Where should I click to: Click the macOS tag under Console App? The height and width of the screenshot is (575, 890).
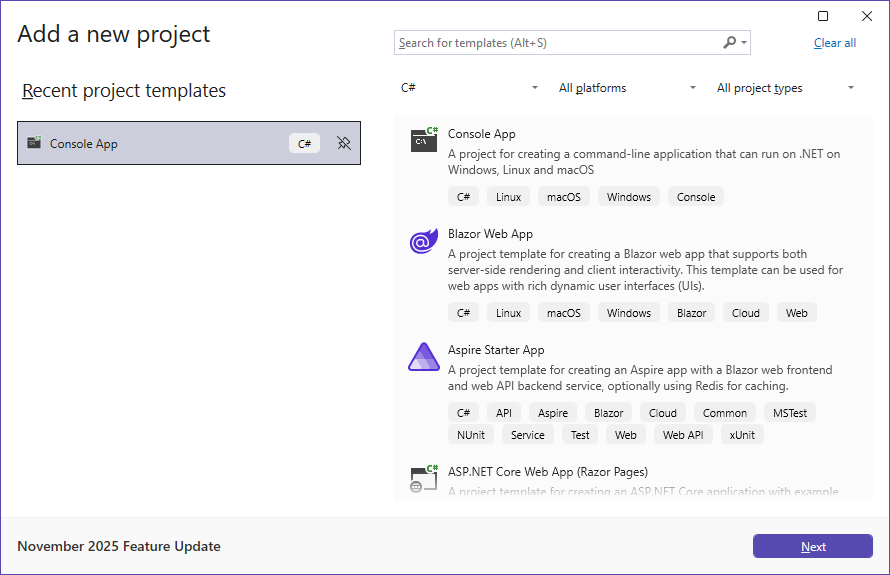click(564, 197)
